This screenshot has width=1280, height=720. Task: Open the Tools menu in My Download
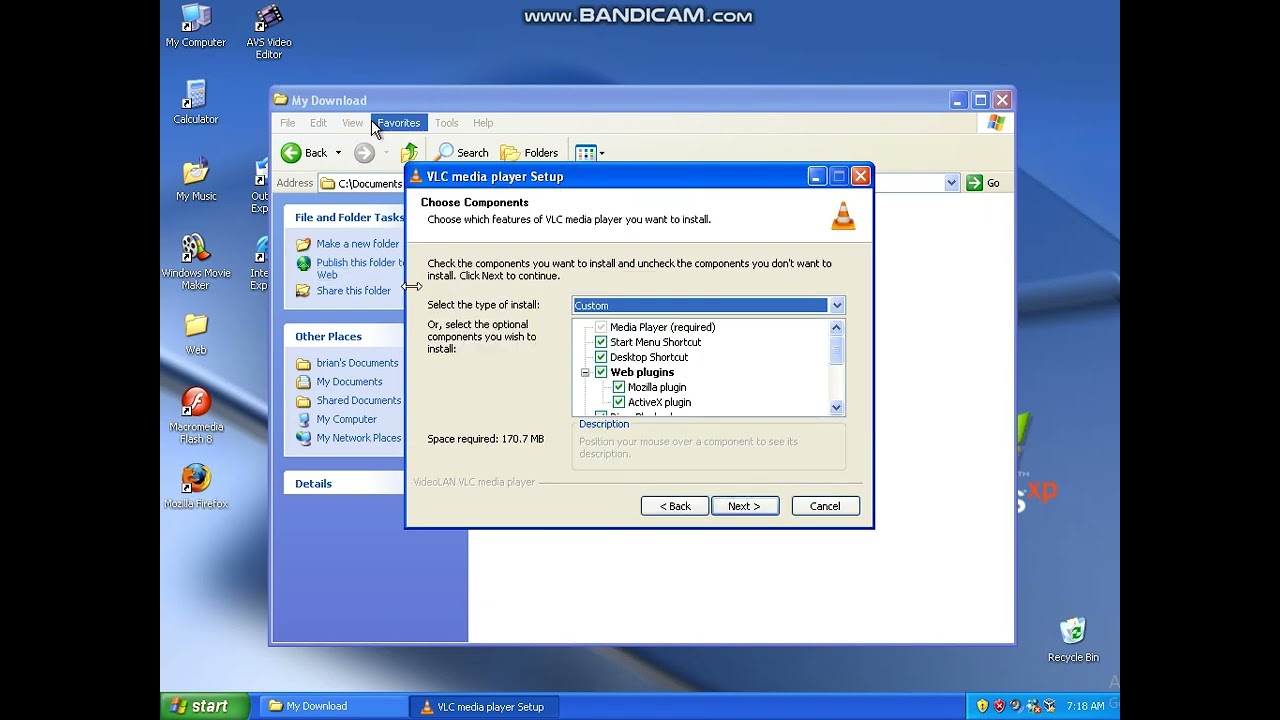click(446, 123)
